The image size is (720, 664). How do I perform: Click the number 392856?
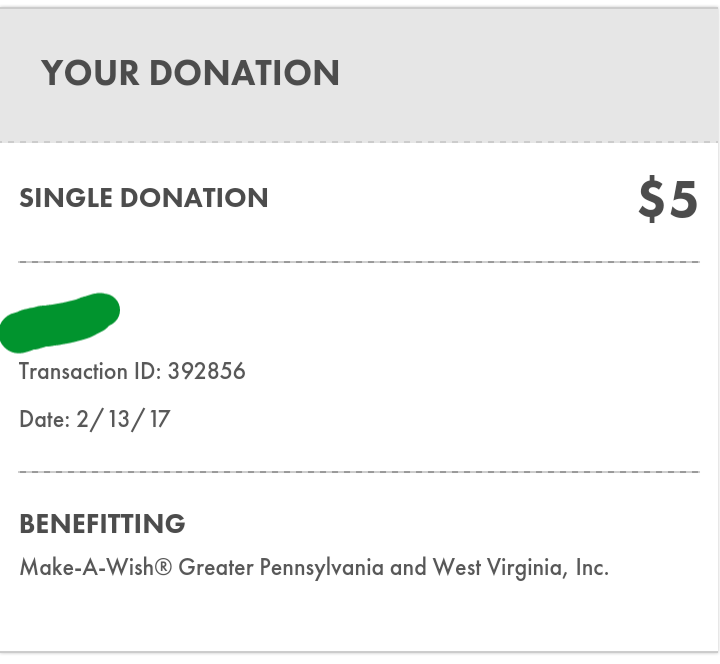pos(207,371)
